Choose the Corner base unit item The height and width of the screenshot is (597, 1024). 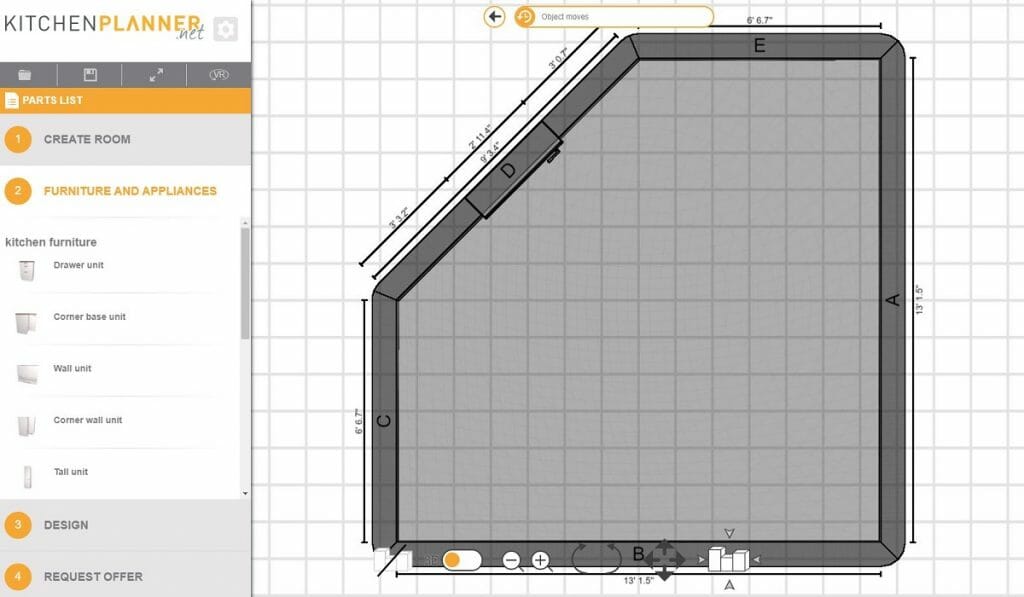(x=89, y=318)
